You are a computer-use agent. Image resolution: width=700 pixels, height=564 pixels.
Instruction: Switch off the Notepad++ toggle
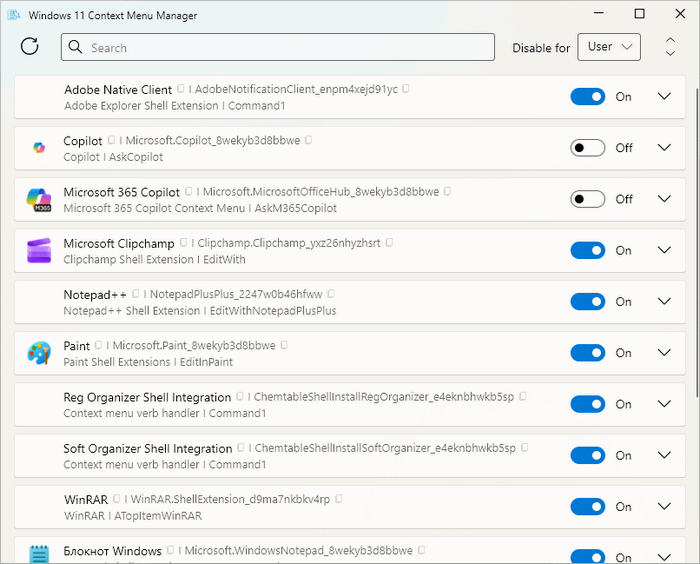tap(588, 301)
